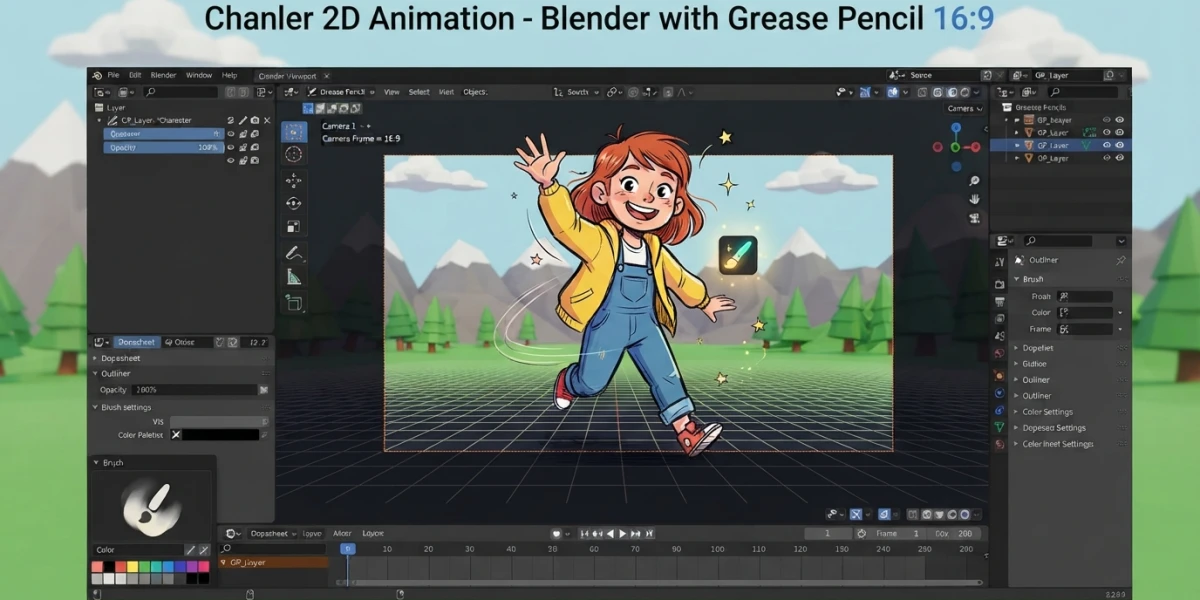Select the Annotate pencil tool

pyautogui.click(x=294, y=253)
